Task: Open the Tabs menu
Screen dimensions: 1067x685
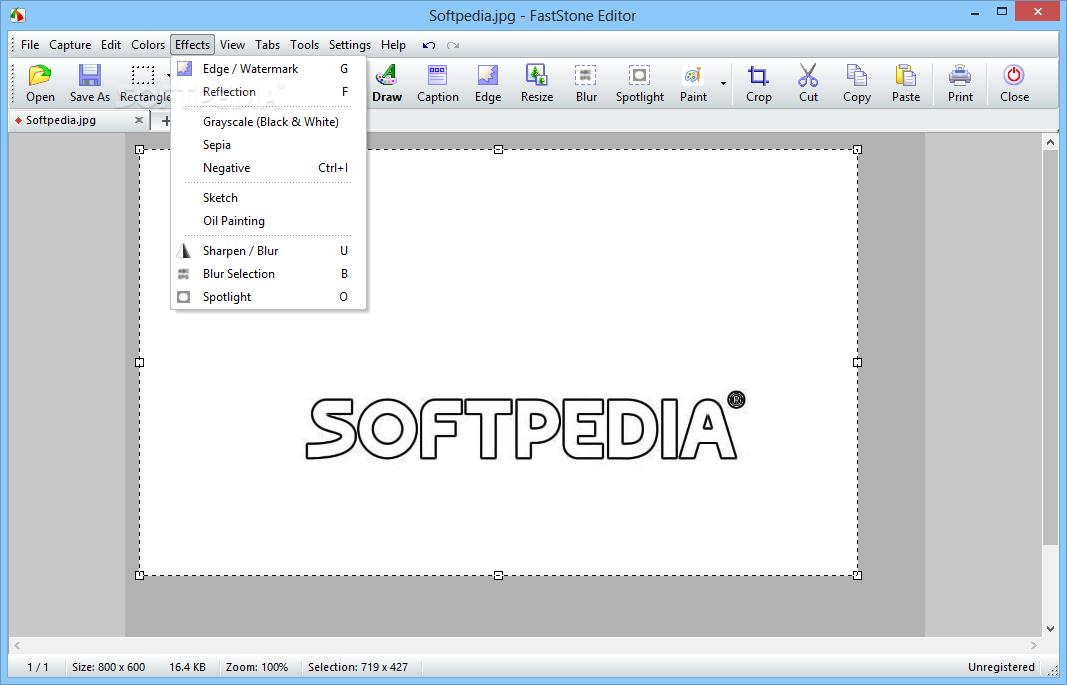Action: [267, 45]
